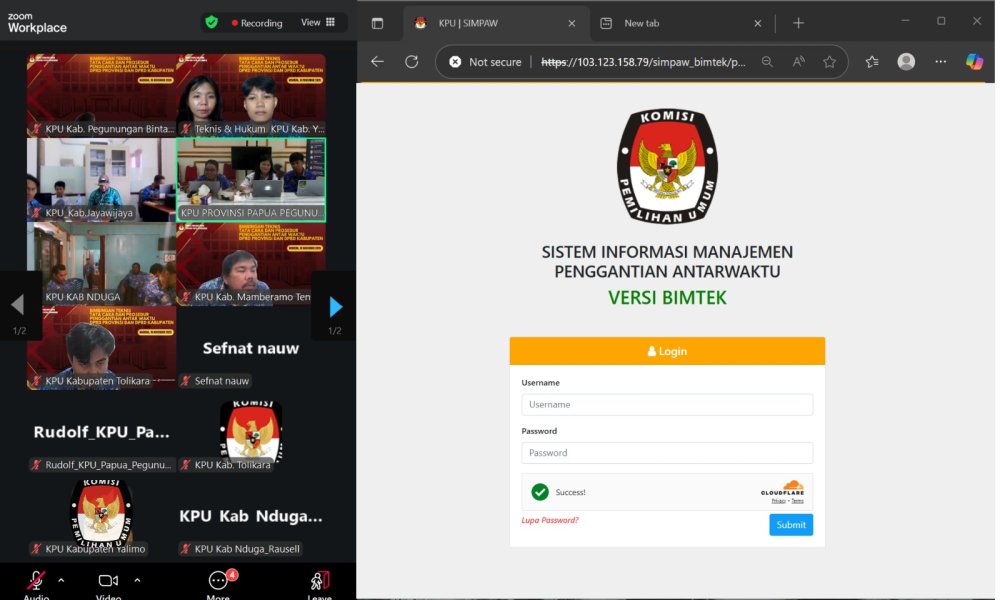1000x600 pixels.
Task: Start video using the camera icon
Action: tap(108, 581)
